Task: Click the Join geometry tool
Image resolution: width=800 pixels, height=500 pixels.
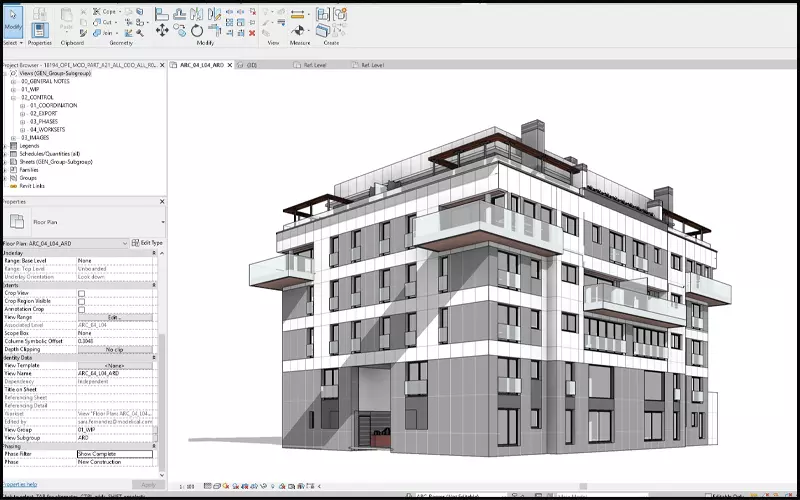Action: (104, 33)
